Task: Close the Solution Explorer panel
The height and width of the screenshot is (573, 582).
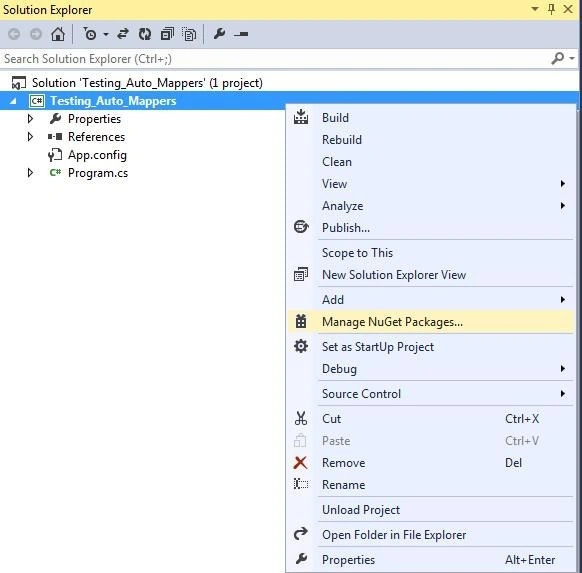Action: [x=568, y=9]
